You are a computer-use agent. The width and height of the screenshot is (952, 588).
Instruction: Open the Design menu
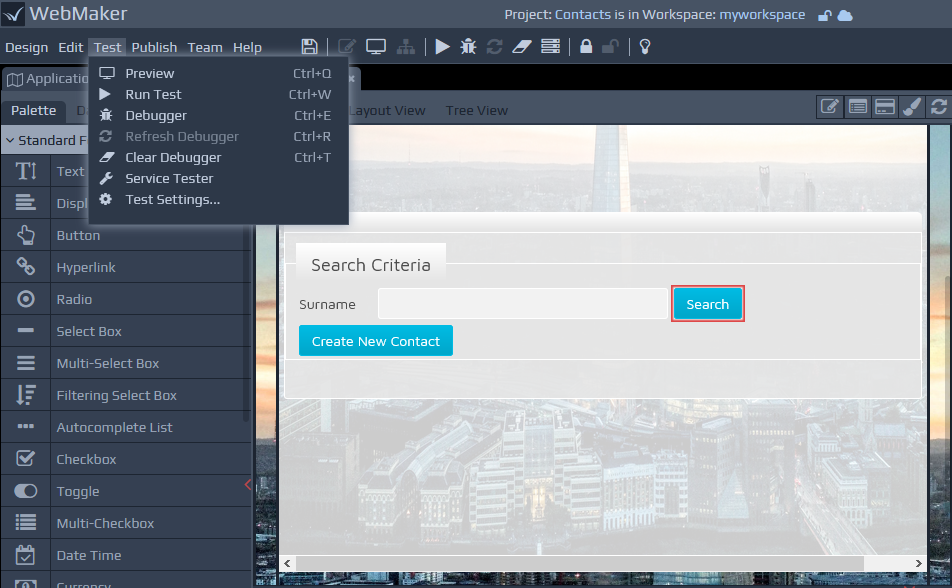click(27, 47)
